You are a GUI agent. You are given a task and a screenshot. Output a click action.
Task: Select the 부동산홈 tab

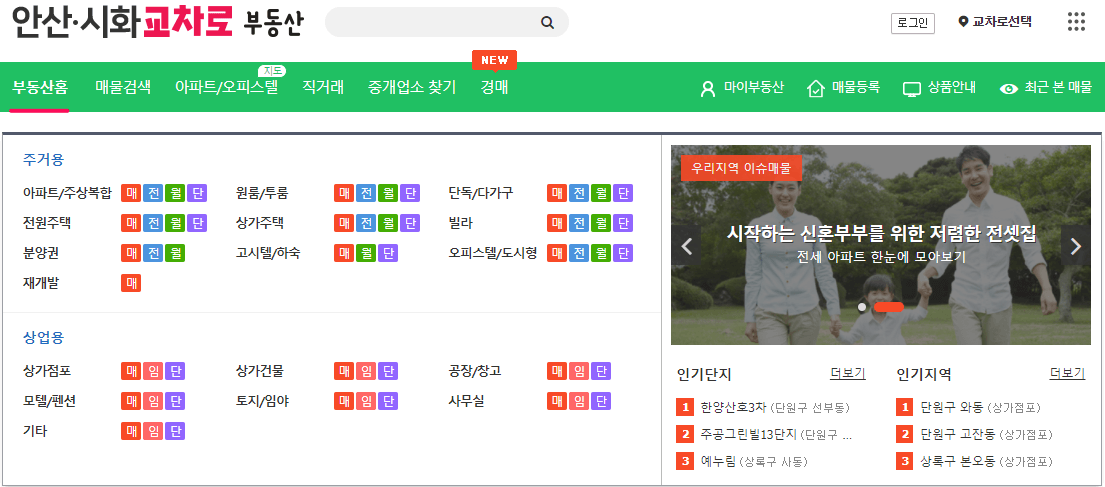pyautogui.click(x=40, y=87)
